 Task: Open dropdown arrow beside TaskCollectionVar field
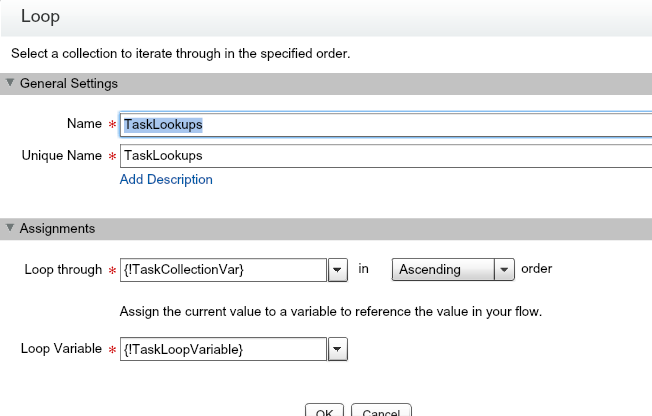(338, 270)
